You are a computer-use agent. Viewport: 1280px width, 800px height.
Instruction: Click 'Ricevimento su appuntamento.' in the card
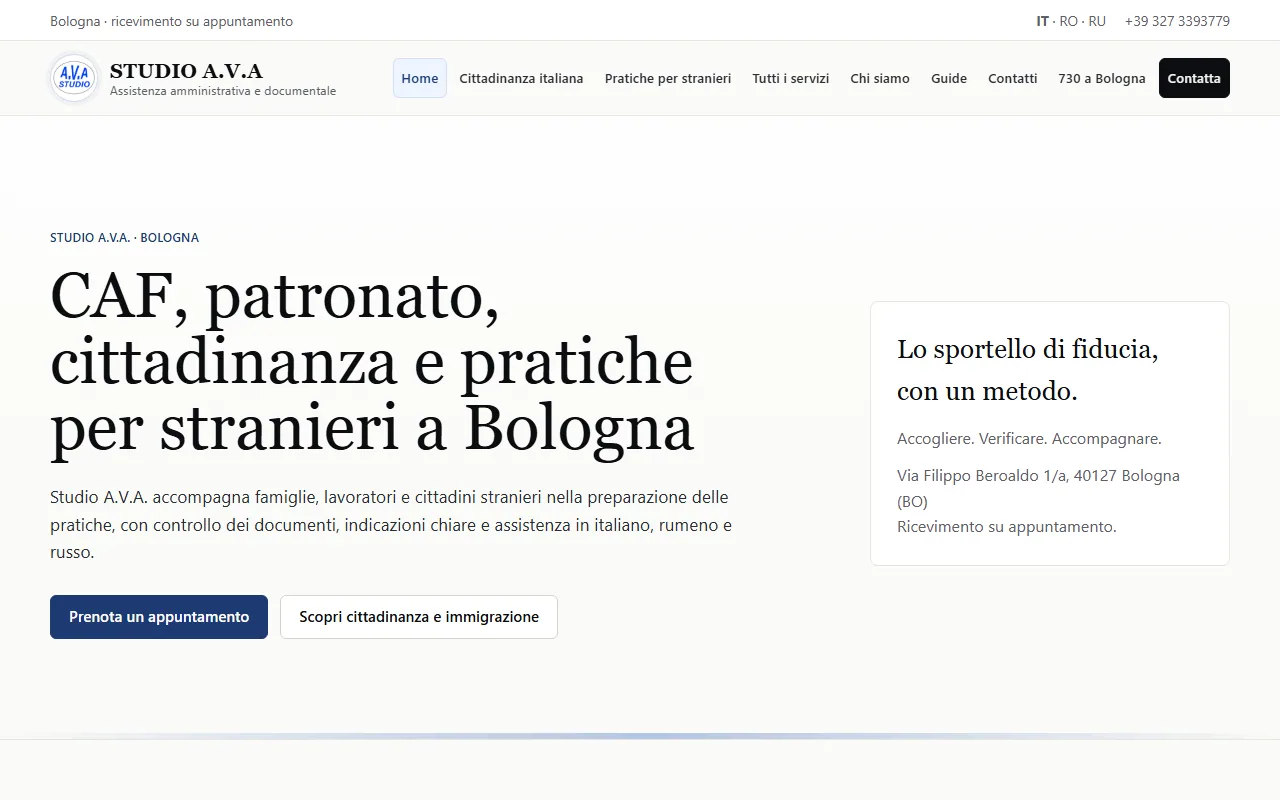1007,527
